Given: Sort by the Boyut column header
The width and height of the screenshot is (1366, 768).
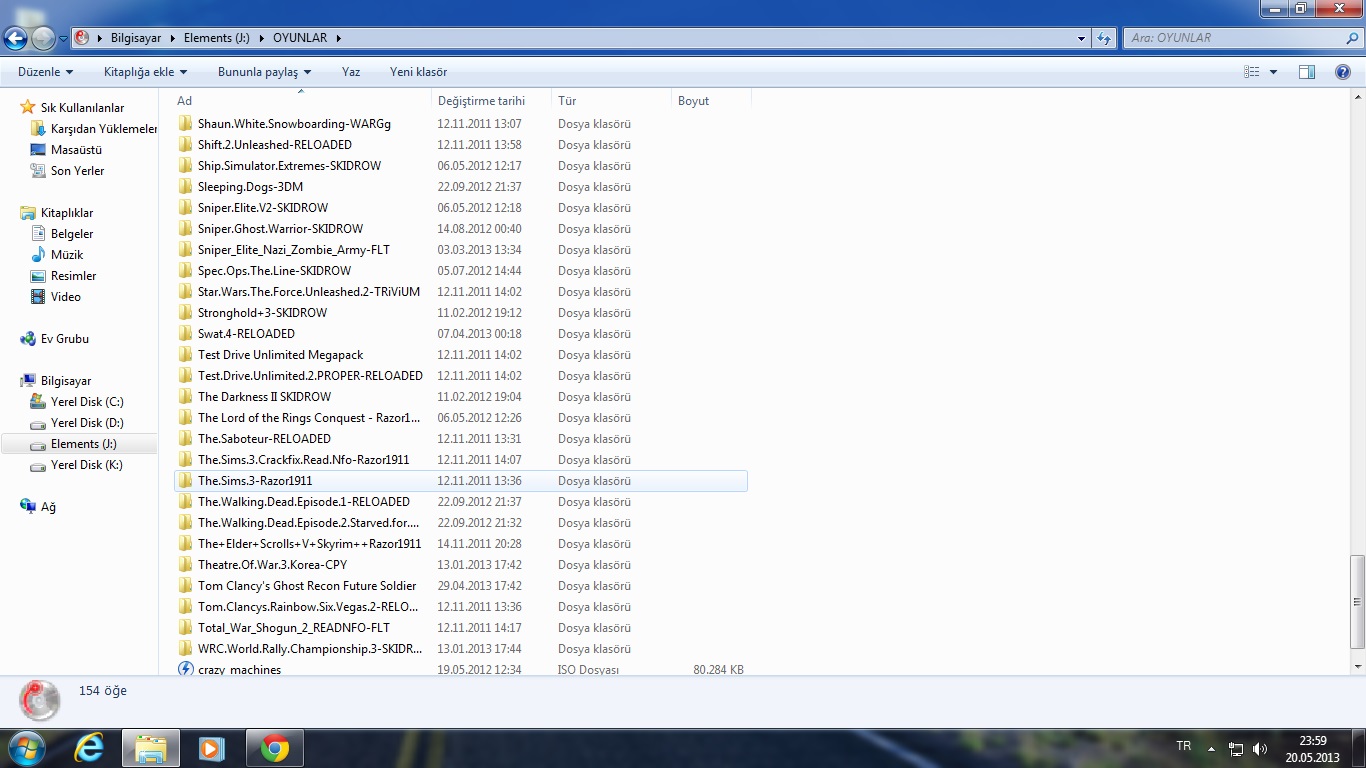Looking at the screenshot, I should click(x=711, y=101).
